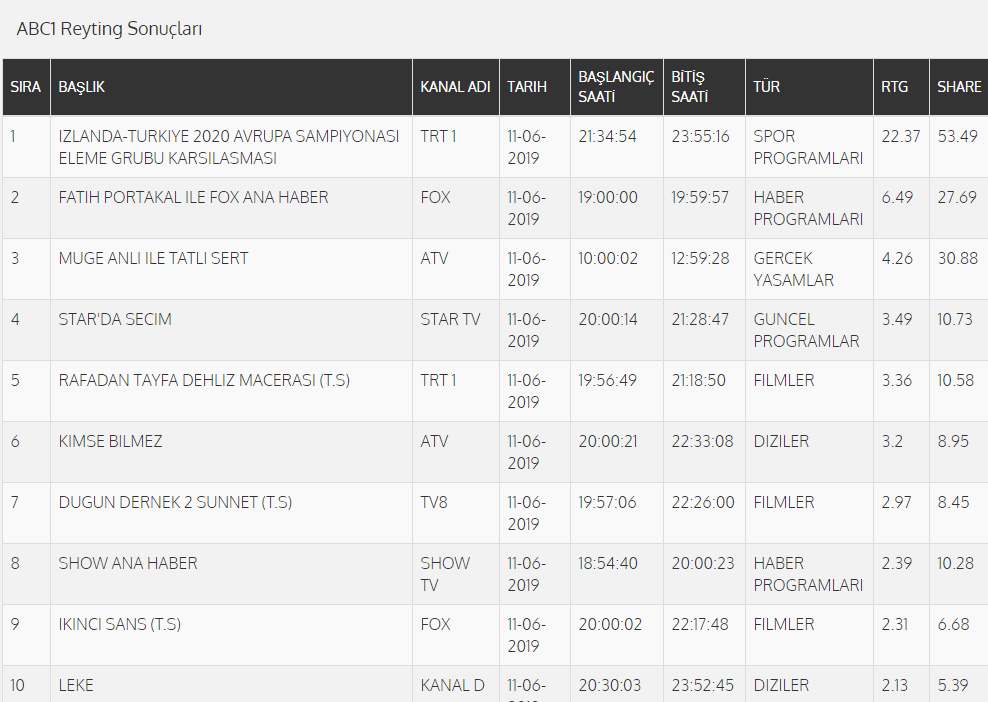This screenshot has height=702, width=988.
Task: Click the ABC1 Reyting Sonuçları heading
Action: tap(110, 29)
